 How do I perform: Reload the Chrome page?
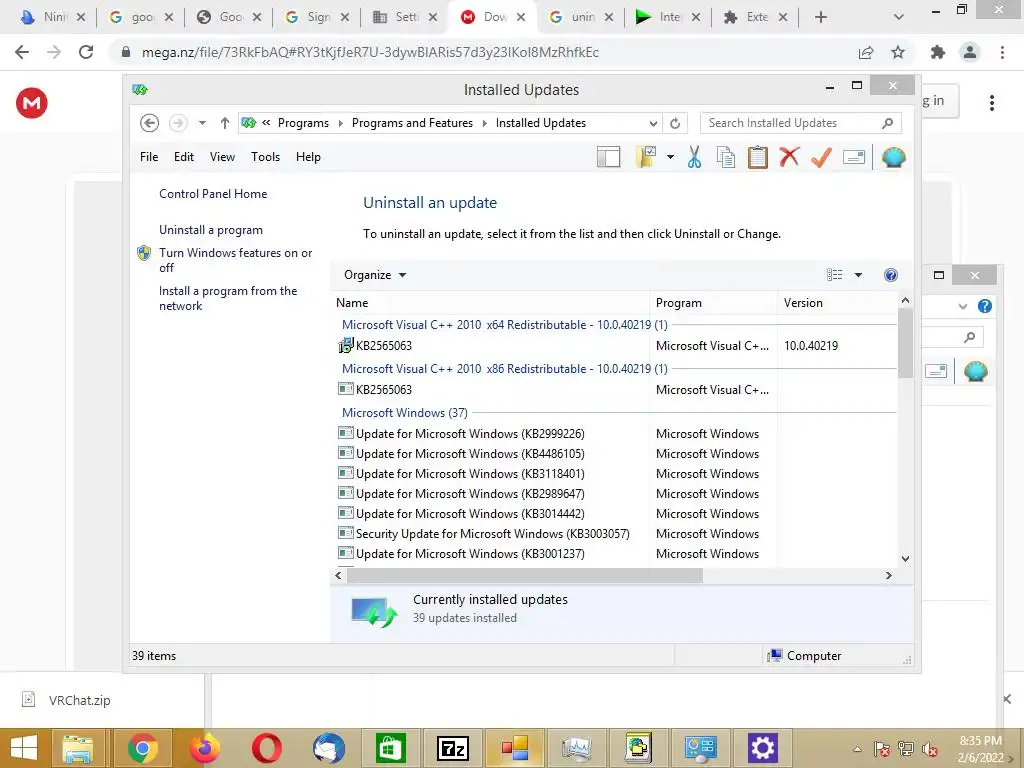click(86, 52)
